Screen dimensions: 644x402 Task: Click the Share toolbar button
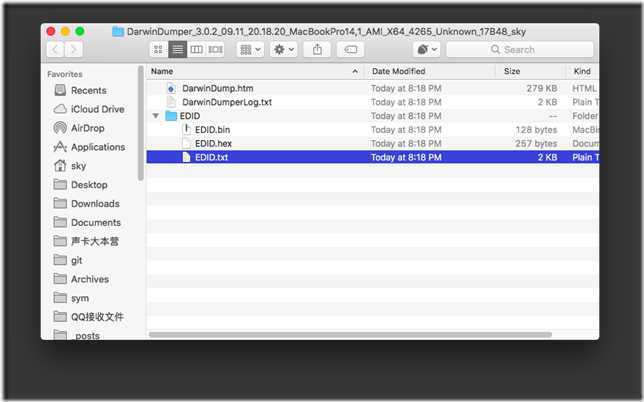[317, 50]
